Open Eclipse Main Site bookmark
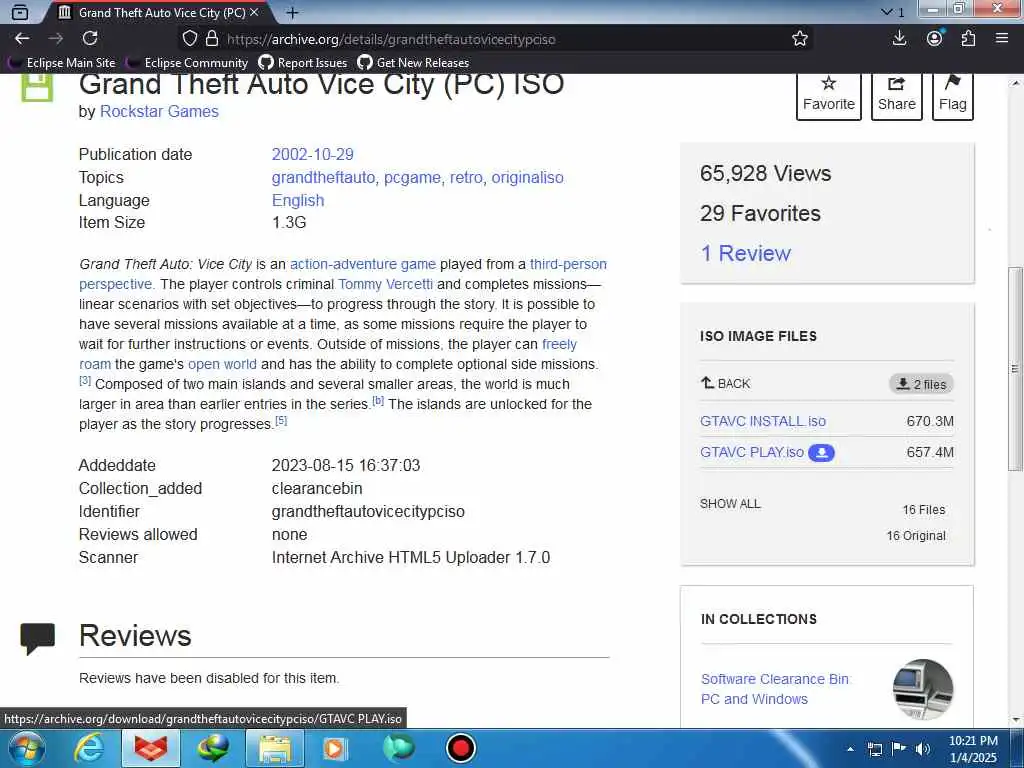The width and height of the screenshot is (1024, 768). (61, 63)
